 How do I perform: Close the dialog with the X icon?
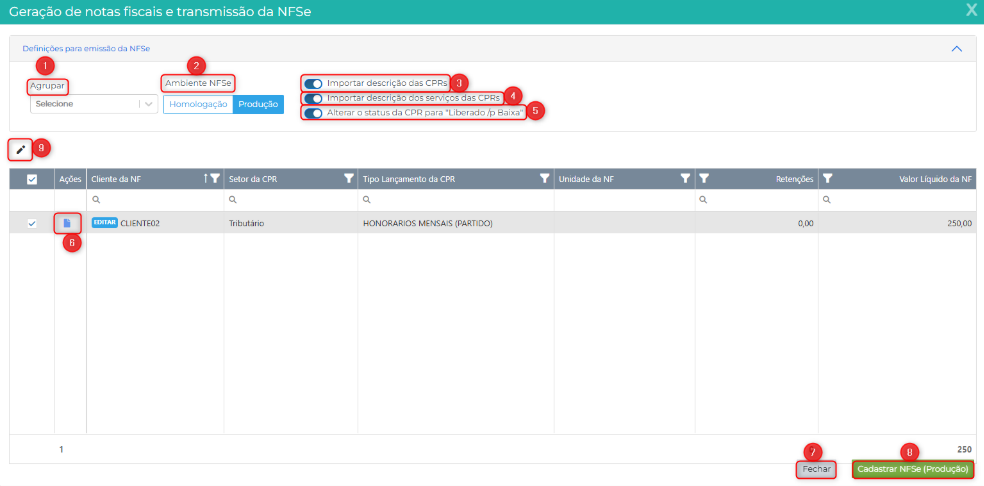point(972,11)
